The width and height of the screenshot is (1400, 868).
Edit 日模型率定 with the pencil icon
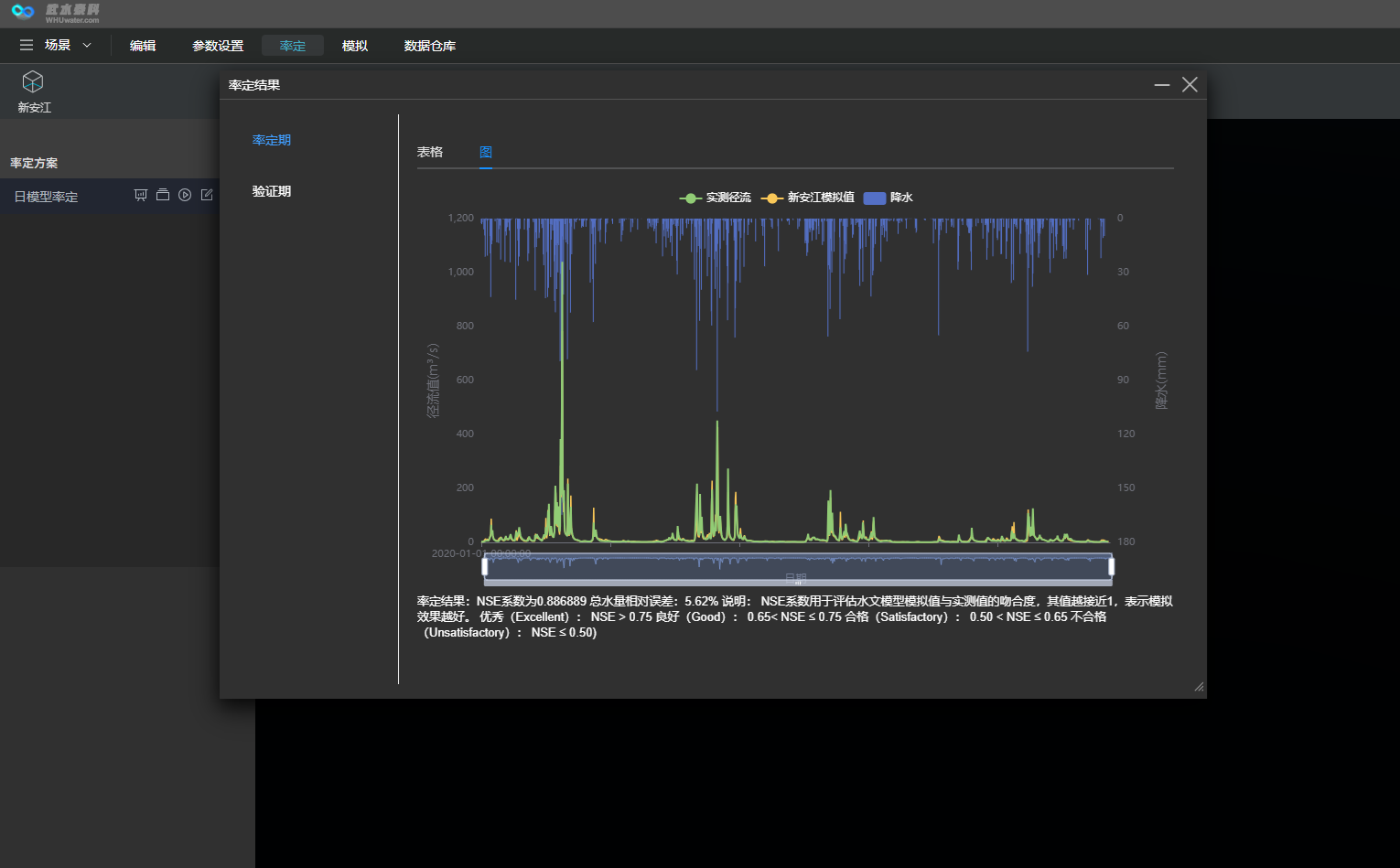coord(207,195)
